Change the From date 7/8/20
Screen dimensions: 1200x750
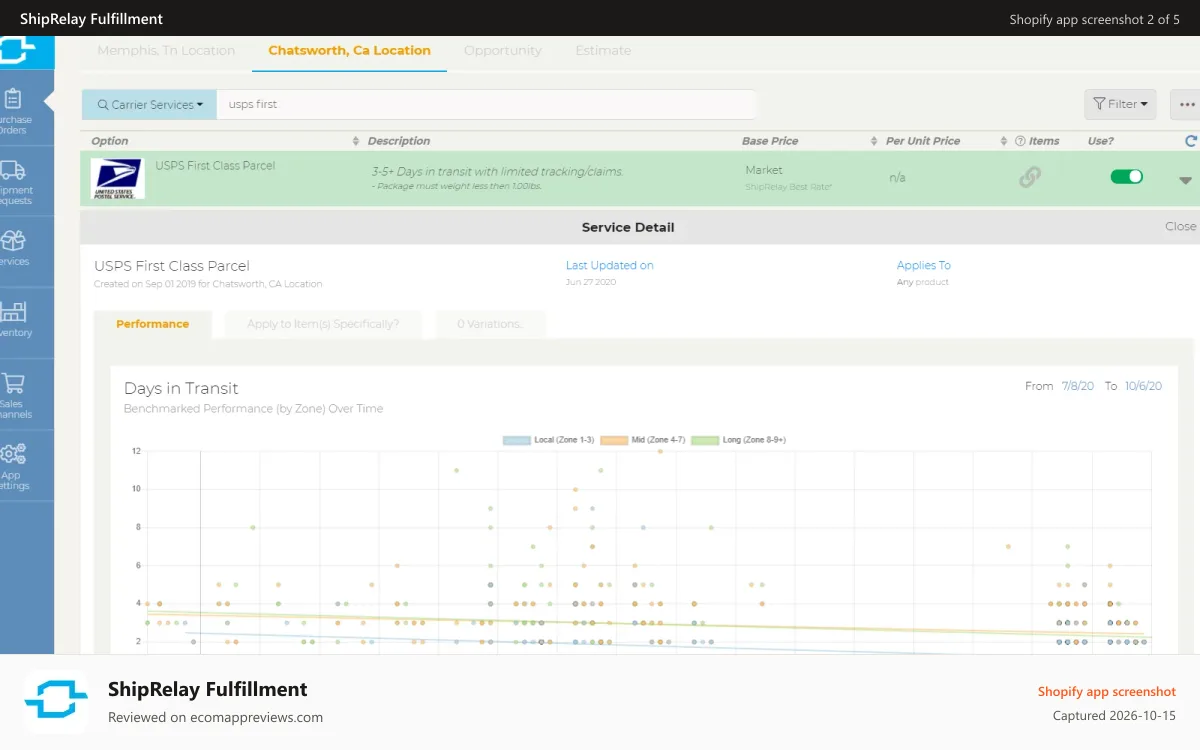click(1078, 386)
